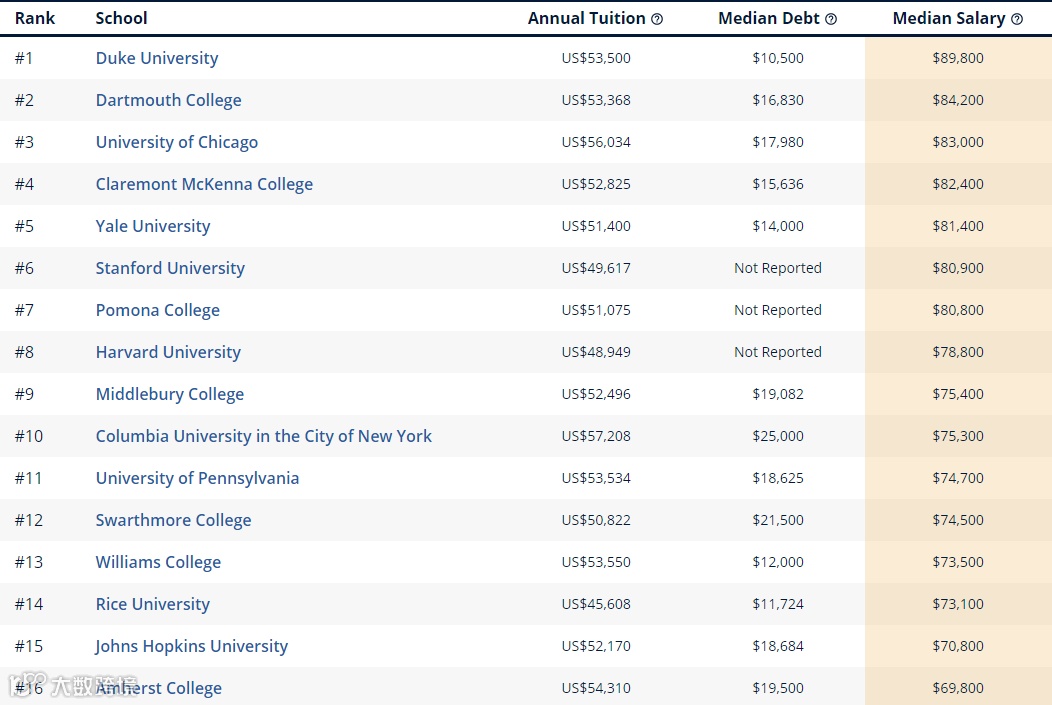1052x705 pixels.
Task: Click the Median Debt help icon
Action: (x=831, y=19)
